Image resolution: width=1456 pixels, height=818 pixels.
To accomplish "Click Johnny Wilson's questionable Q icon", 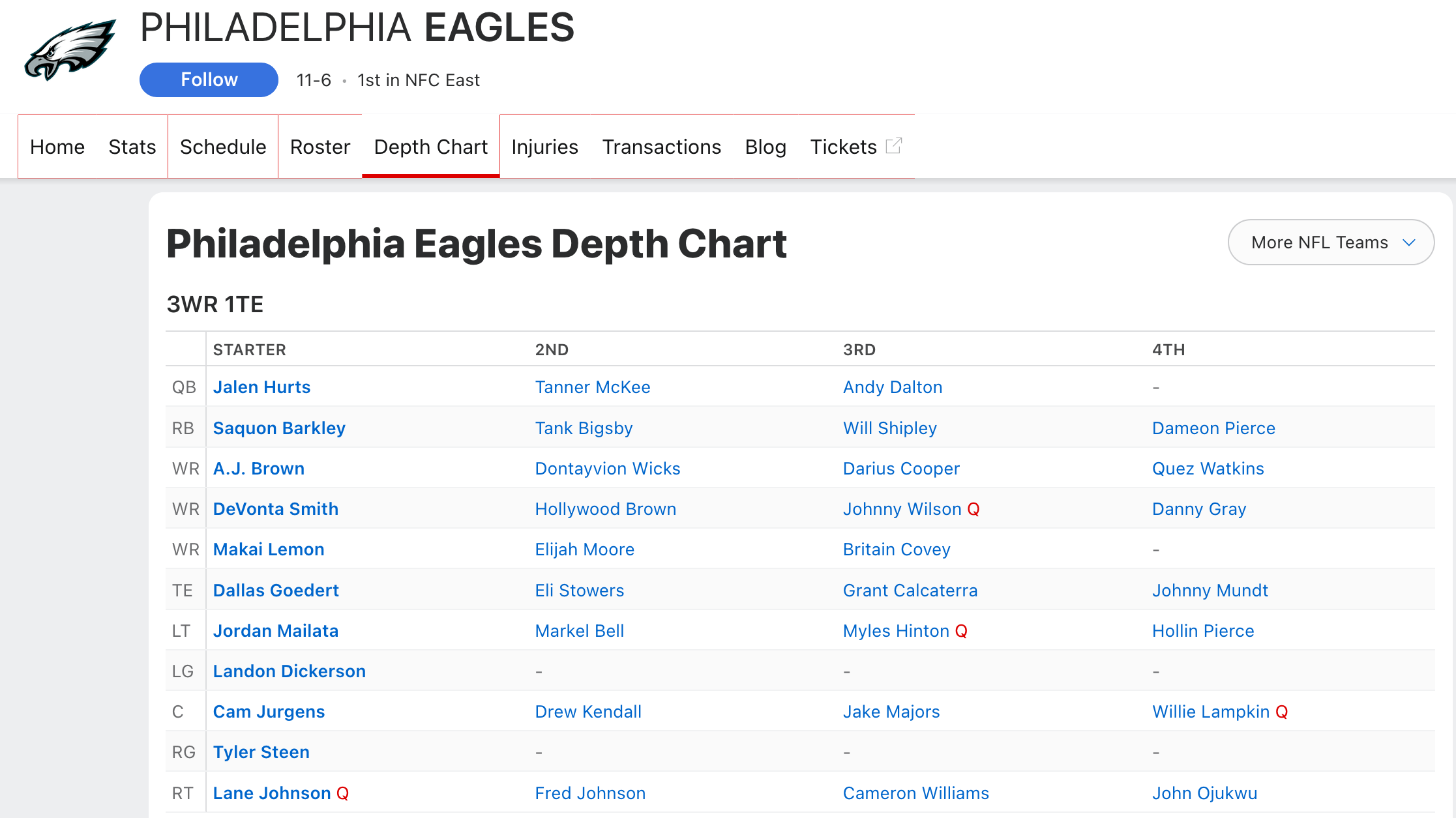I will [973, 509].
